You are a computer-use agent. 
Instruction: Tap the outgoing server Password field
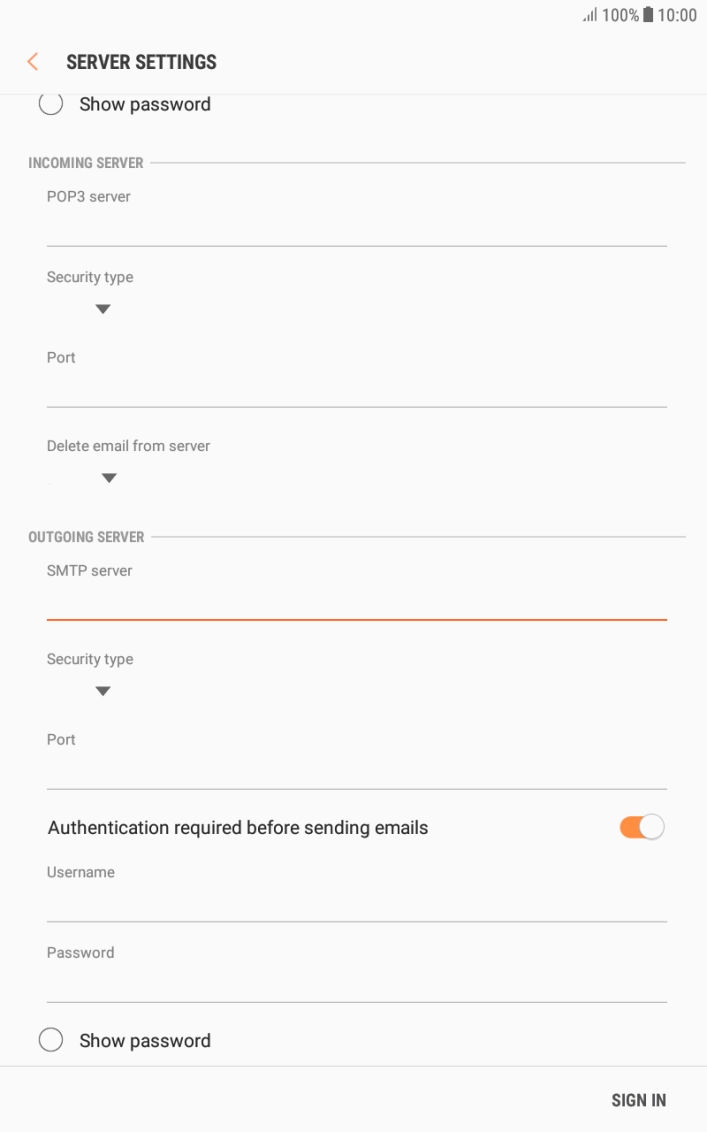coord(356,984)
